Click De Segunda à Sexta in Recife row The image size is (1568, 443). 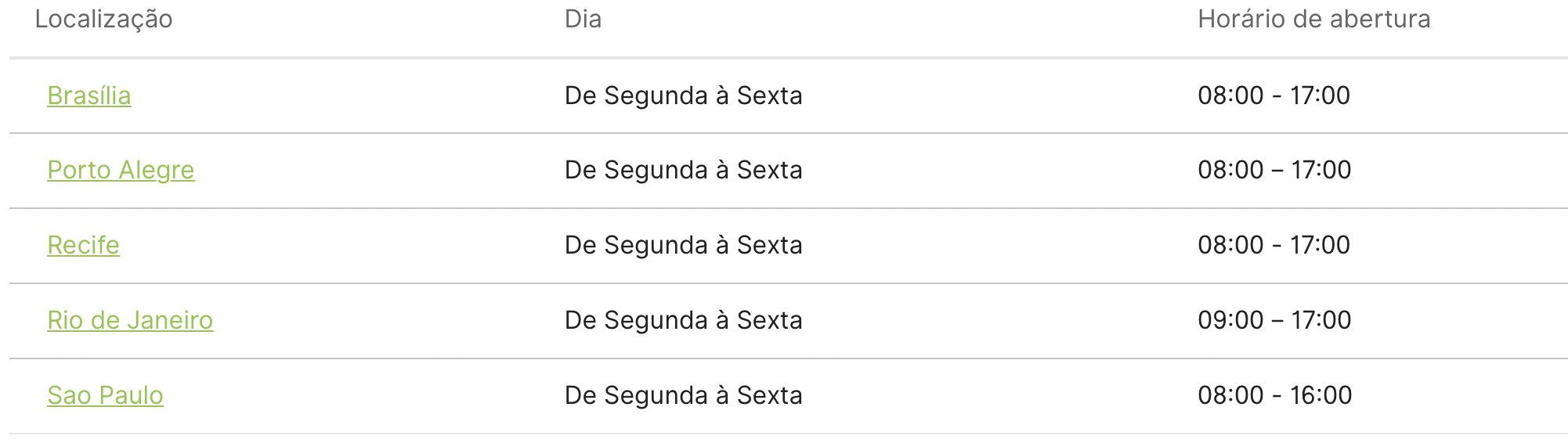pos(684,245)
